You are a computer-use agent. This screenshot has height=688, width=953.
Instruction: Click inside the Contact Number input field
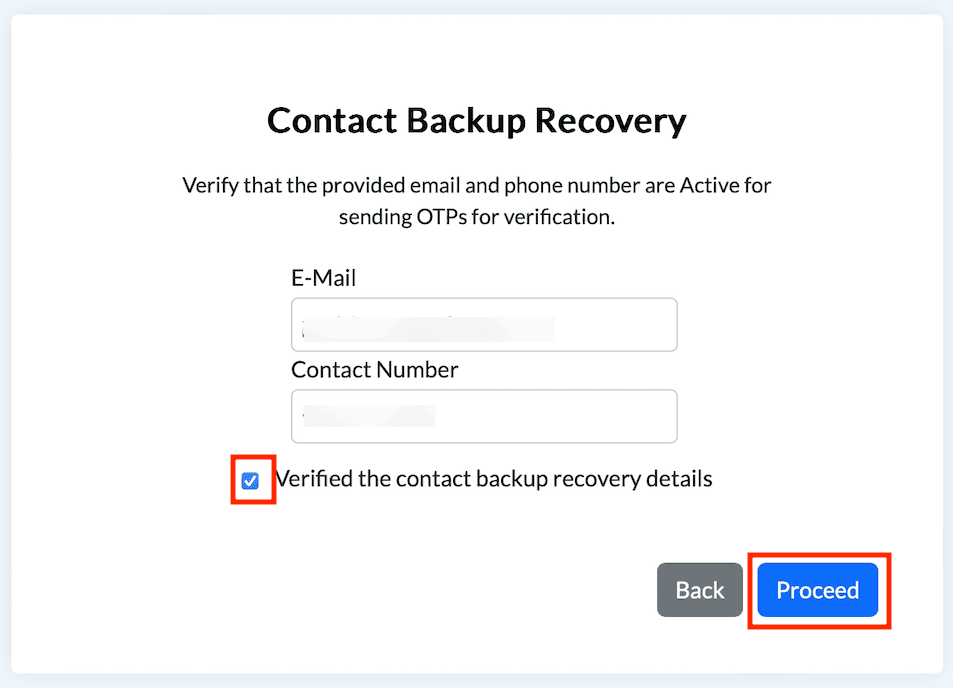(484, 416)
